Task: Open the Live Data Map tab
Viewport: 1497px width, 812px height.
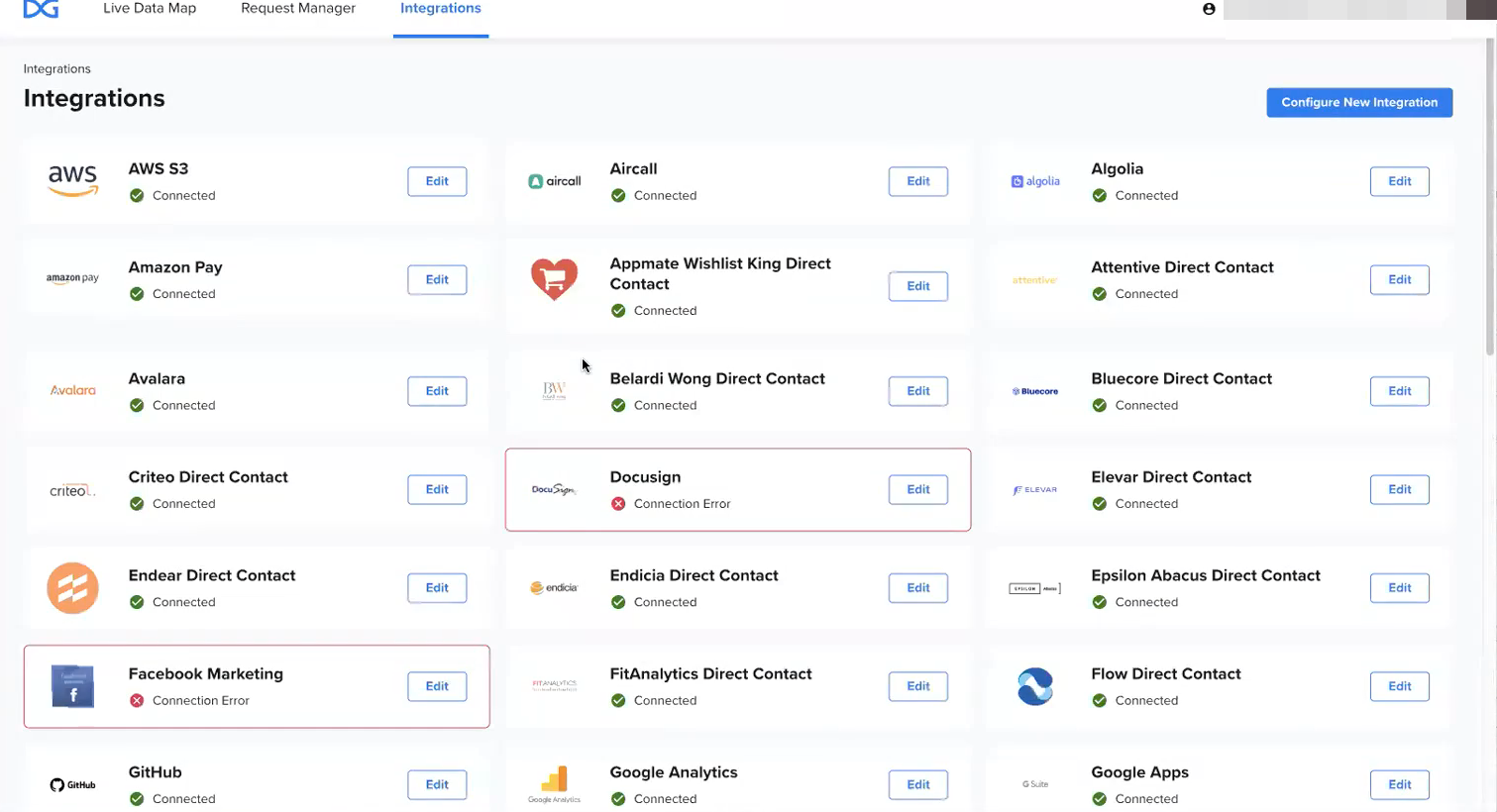Action: [x=150, y=9]
